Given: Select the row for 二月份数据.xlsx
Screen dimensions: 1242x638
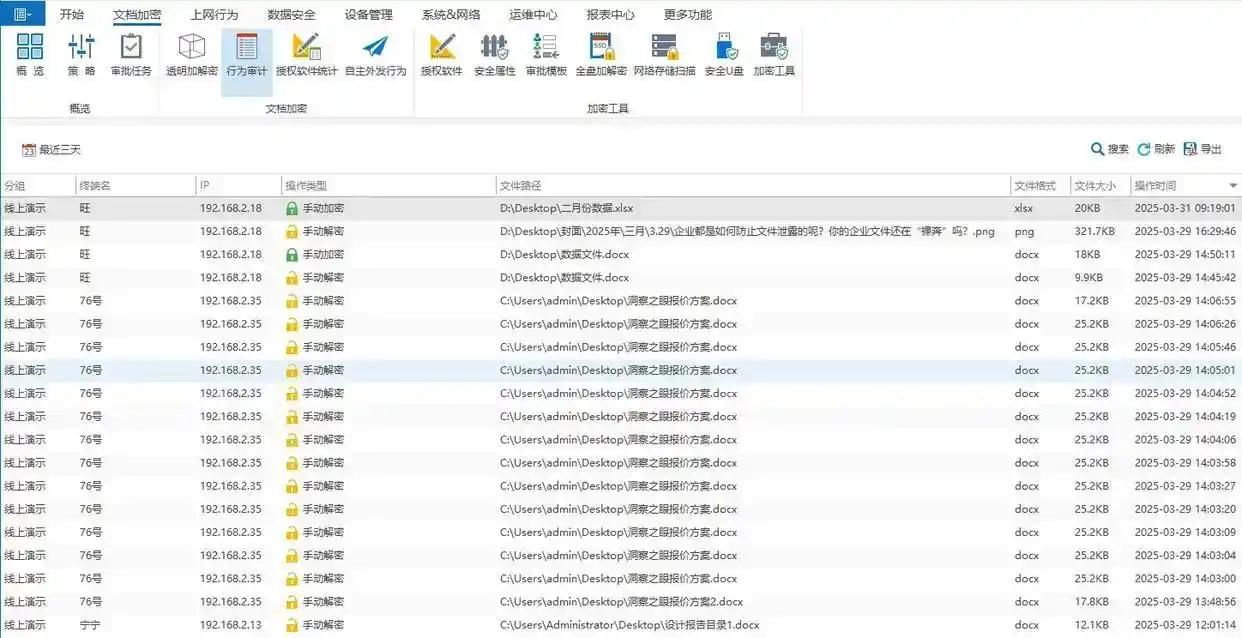Looking at the screenshot, I should (x=566, y=208).
